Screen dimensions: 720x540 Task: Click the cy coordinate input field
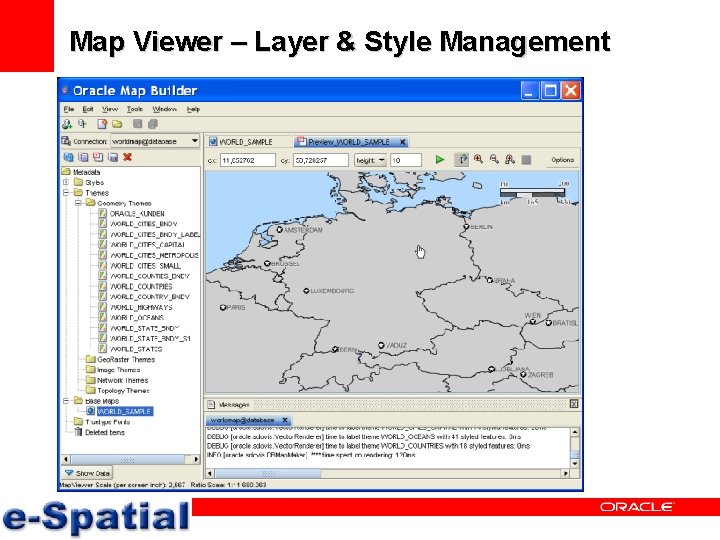(x=321, y=160)
